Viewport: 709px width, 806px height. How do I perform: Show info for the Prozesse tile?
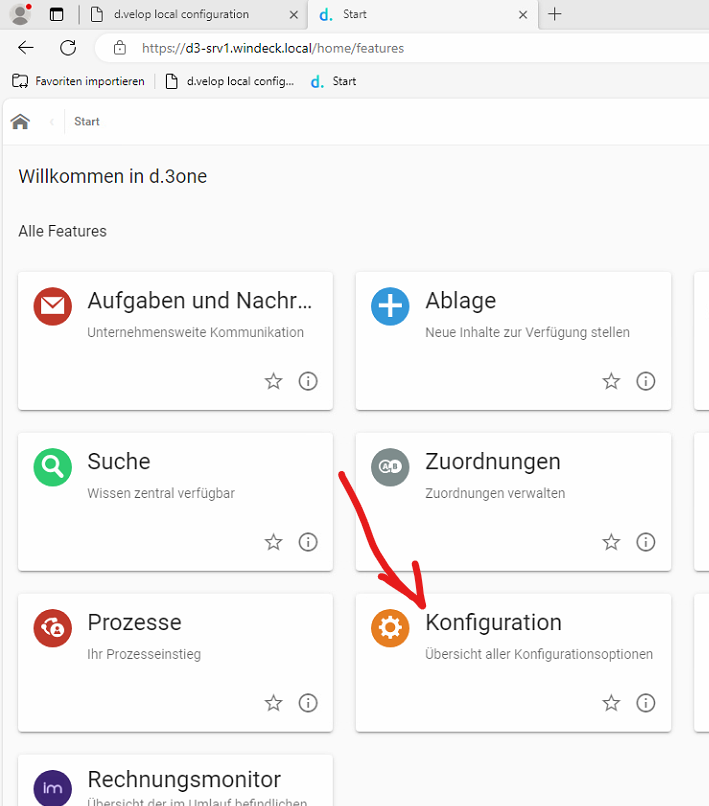(x=308, y=703)
